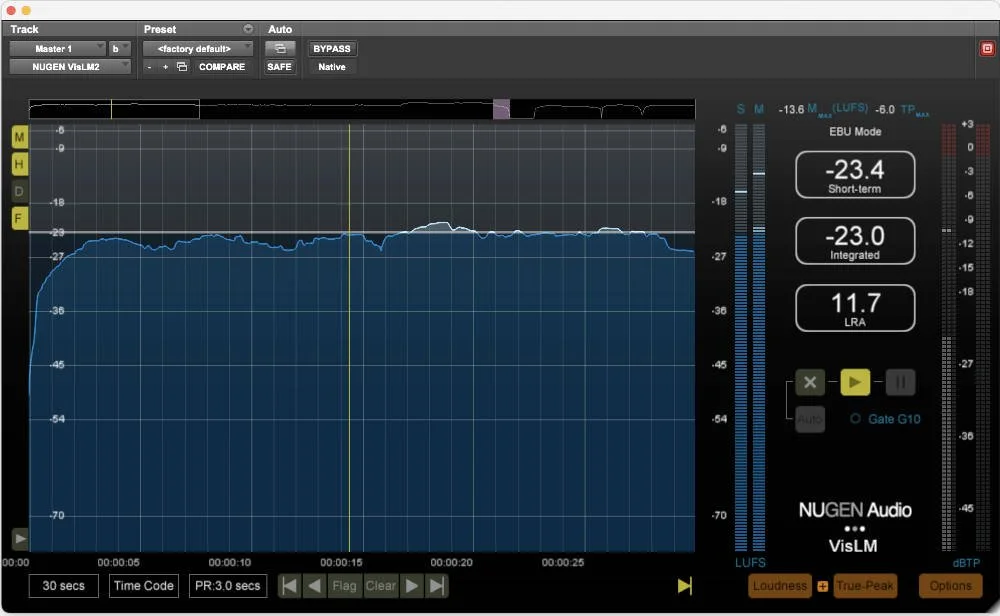Click the overview history strip

click(x=362, y=109)
